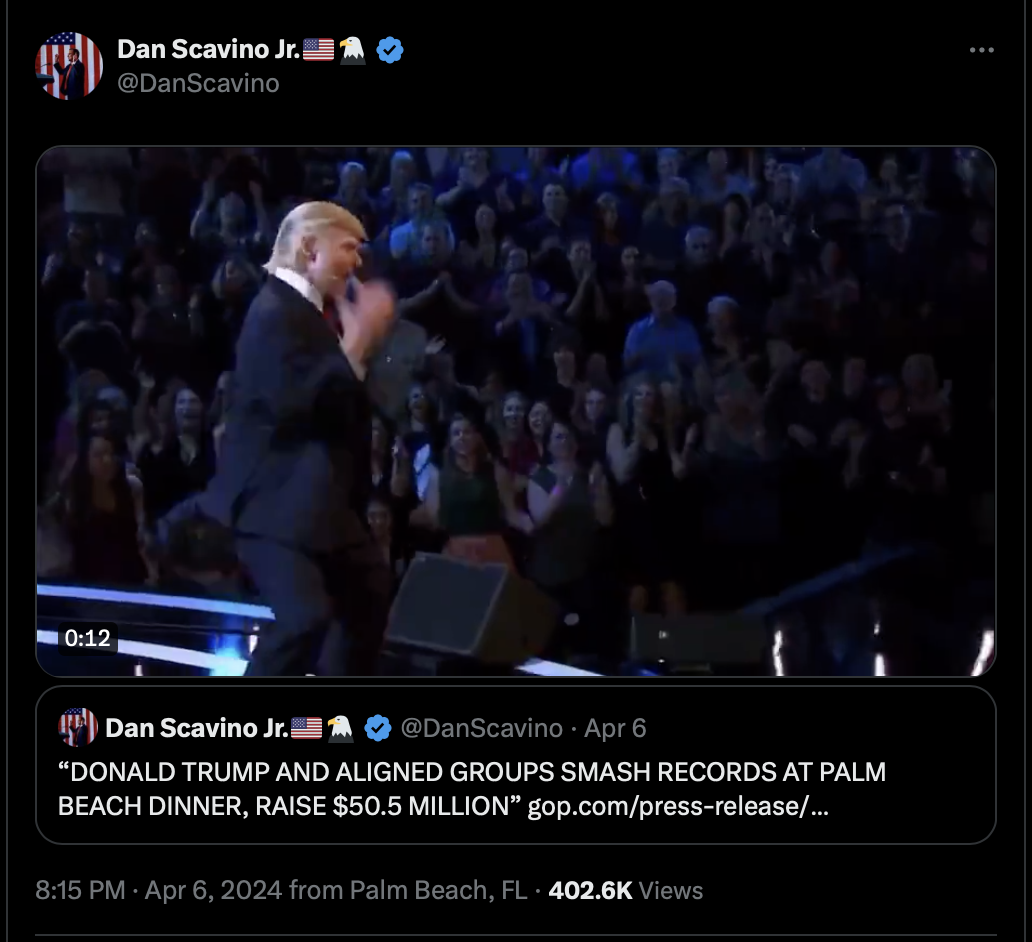Open the quoted tweet's @DanScavino handle
The height and width of the screenshot is (942, 1032).
481,728
